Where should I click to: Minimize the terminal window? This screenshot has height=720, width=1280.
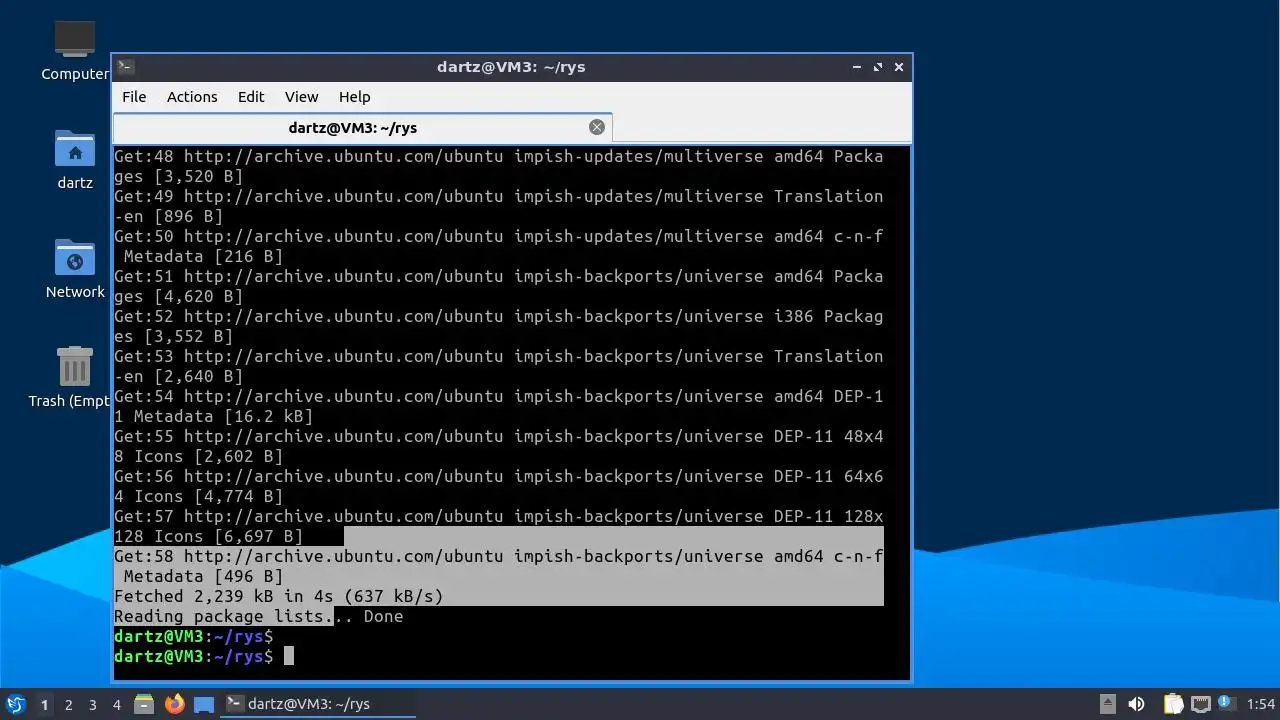857,67
